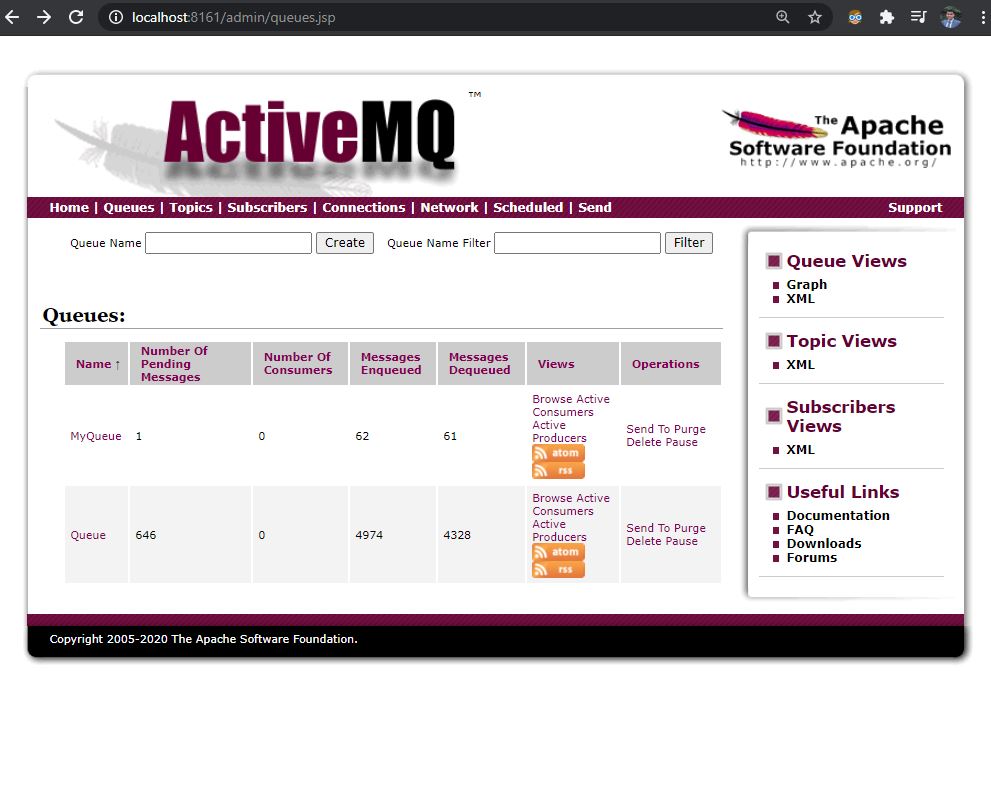Open Graph under Queue Views
The width and height of the screenshot is (991, 790).
[x=806, y=284]
